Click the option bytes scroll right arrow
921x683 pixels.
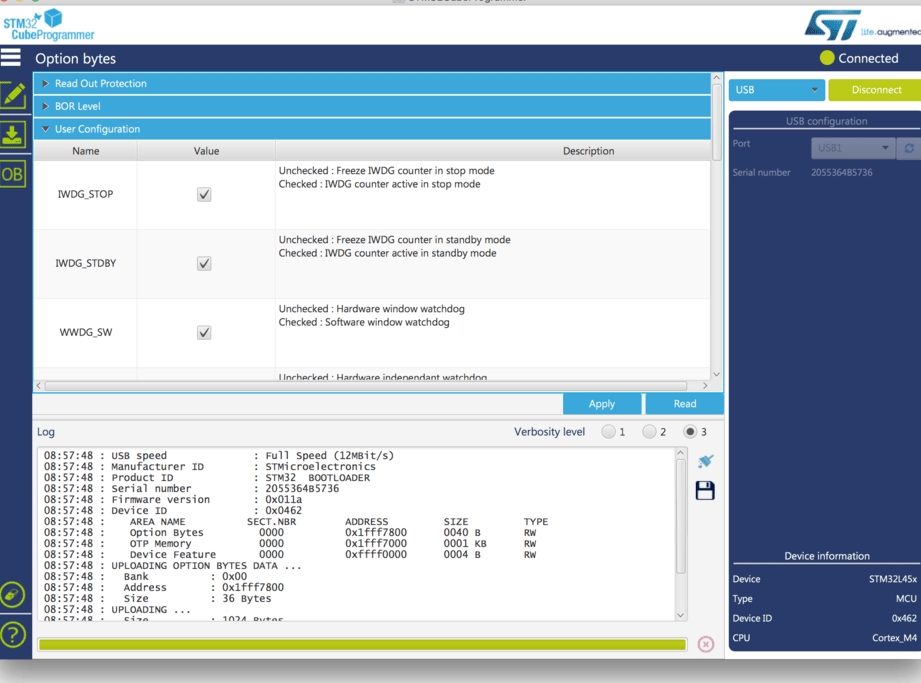705,386
